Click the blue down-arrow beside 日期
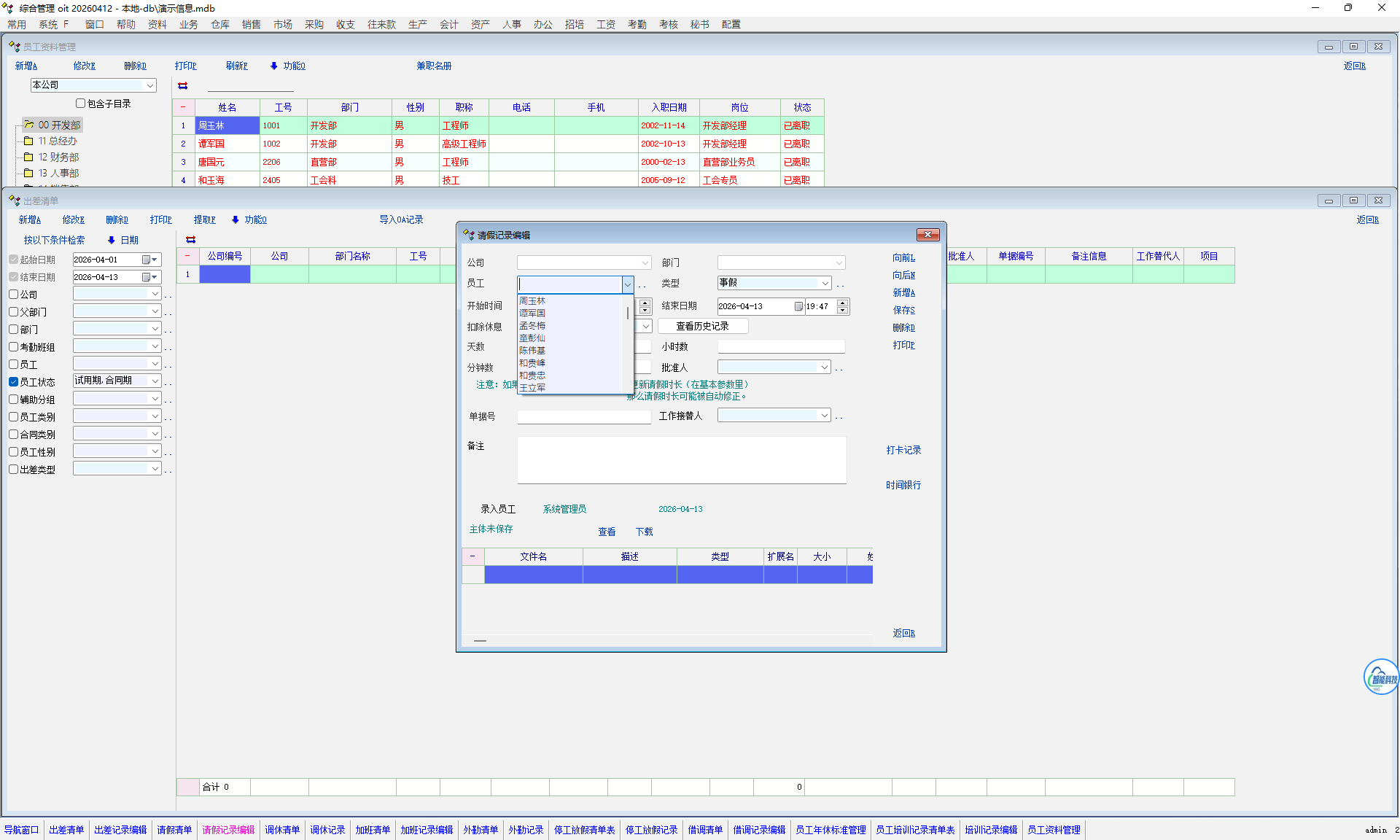The image size is (1400, 840). 112,240
